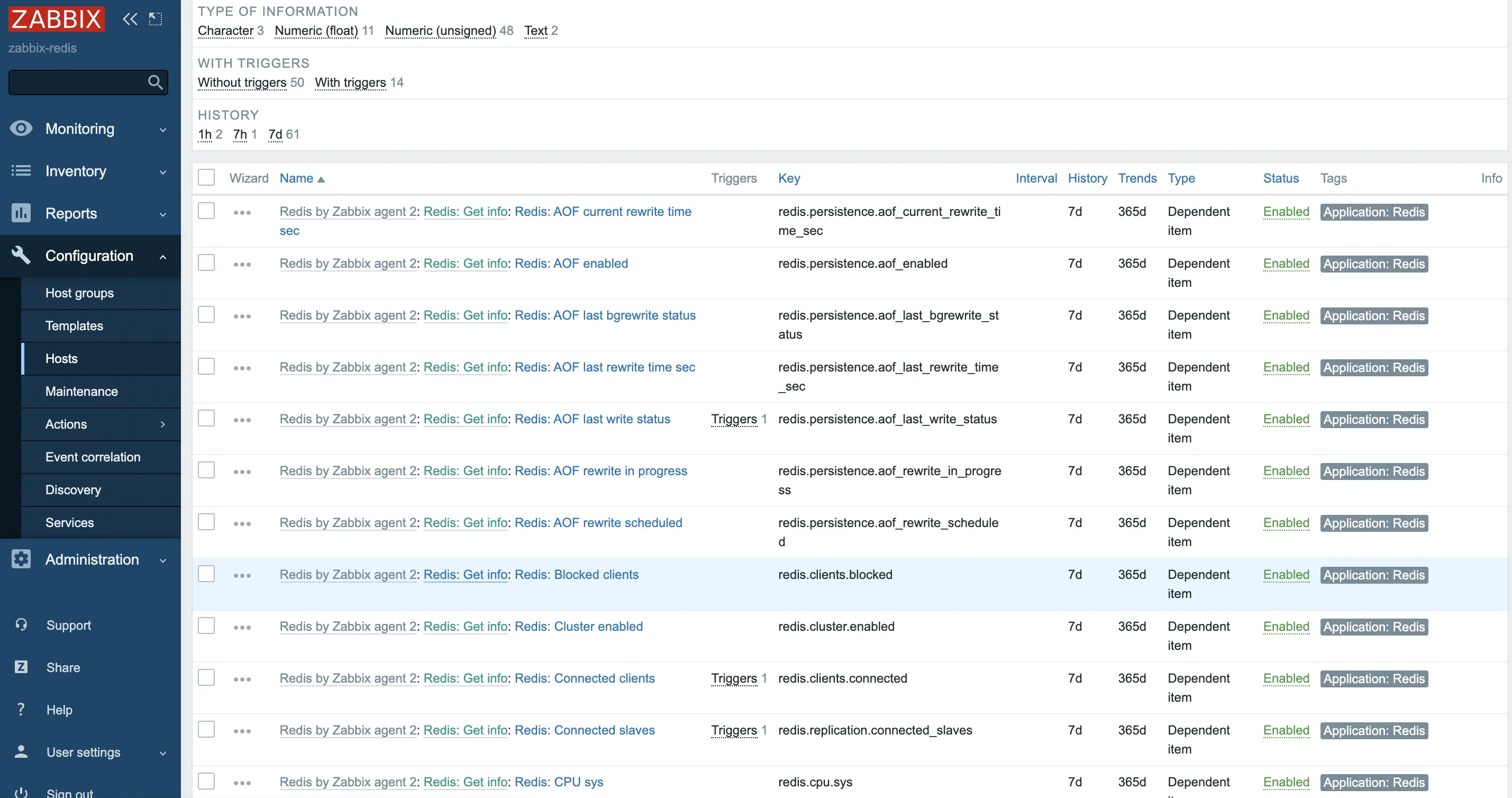Click the Share Z icon
1512x798 pixels.
21,666
